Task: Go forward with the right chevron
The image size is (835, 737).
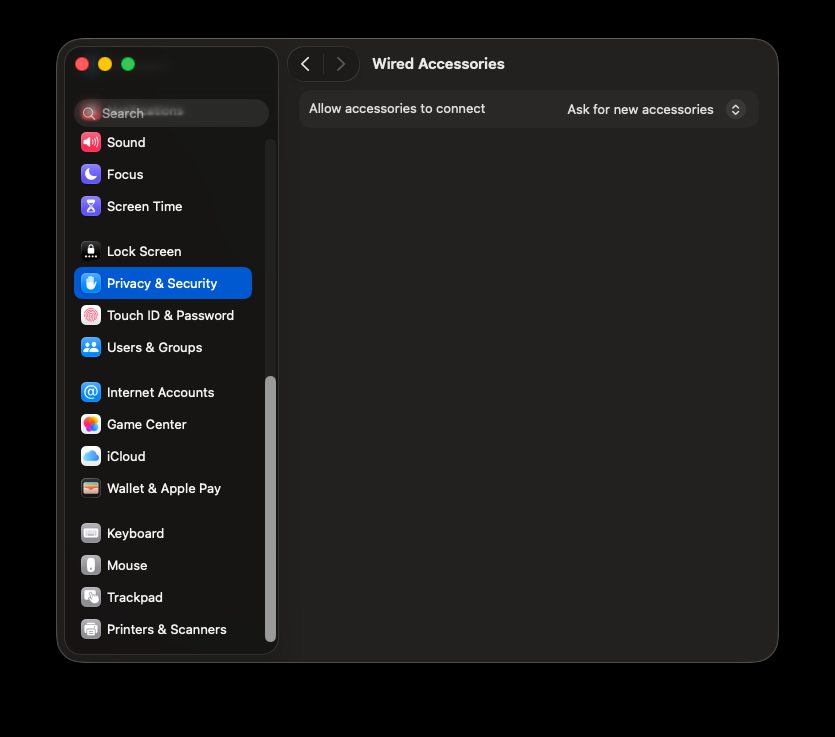Action: coord(341,64)
